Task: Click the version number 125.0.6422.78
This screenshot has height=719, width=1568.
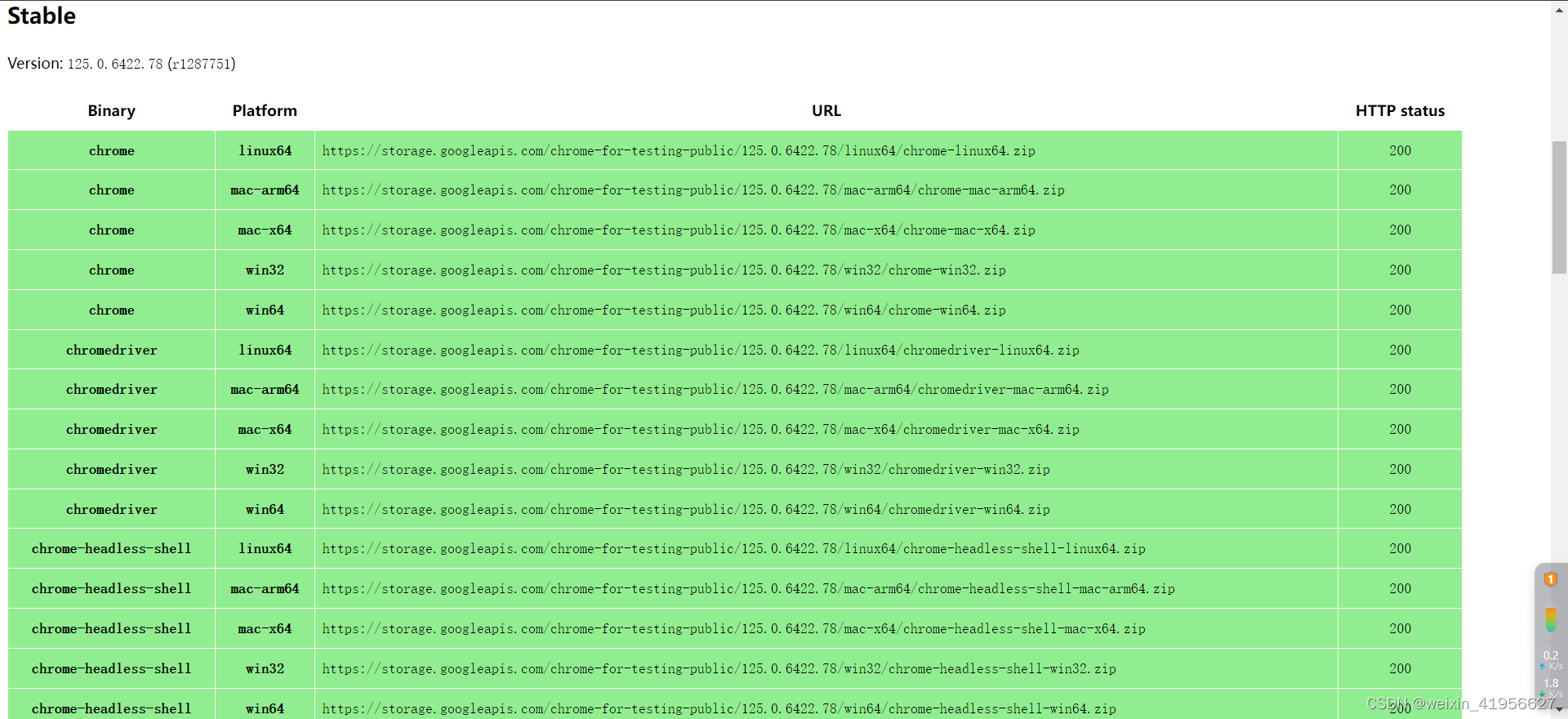Action: coord(115,64)
